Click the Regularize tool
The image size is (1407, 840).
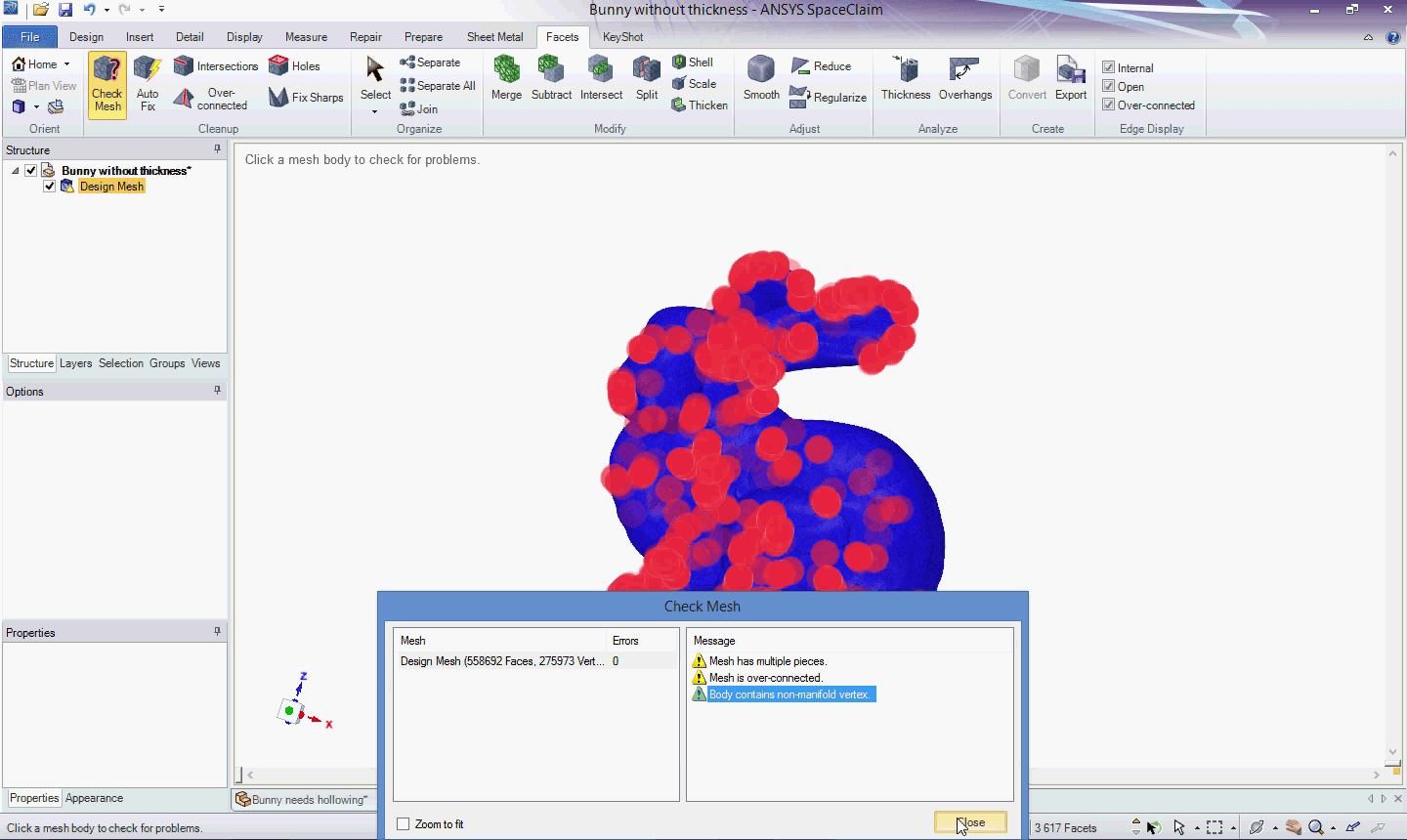click(828, 98)
